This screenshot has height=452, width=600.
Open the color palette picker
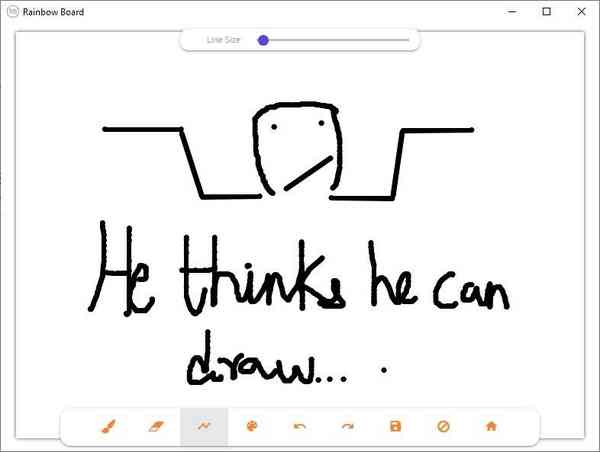tap(252, 427)
